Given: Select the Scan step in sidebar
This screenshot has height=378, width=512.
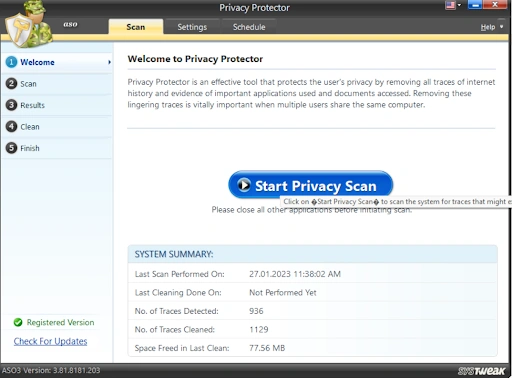Looking at the screenshot, I should (x=57, y=84).
